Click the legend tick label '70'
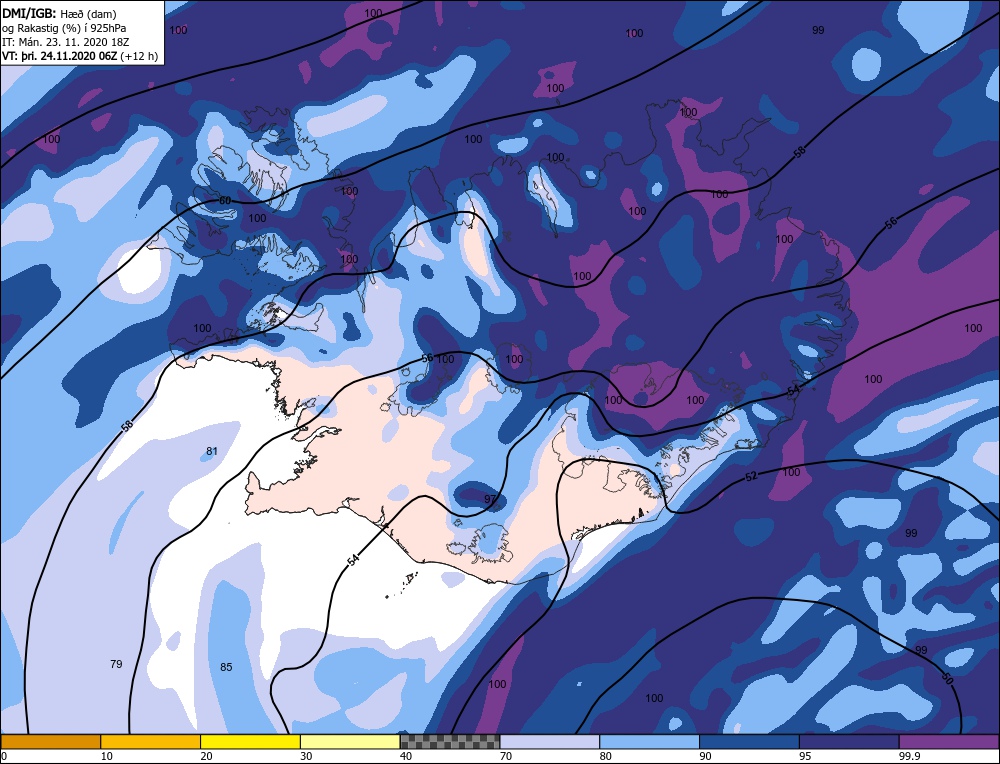This screenshot has height=764, width=1000. click(x=506, y=756)
